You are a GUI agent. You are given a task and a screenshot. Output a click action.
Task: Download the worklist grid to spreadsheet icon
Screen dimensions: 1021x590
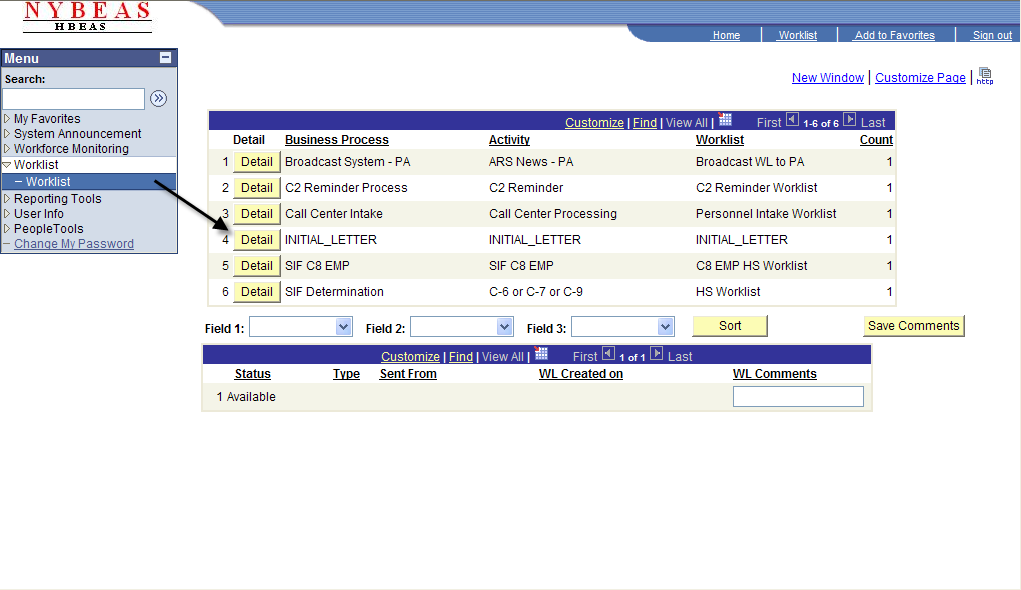725,120
